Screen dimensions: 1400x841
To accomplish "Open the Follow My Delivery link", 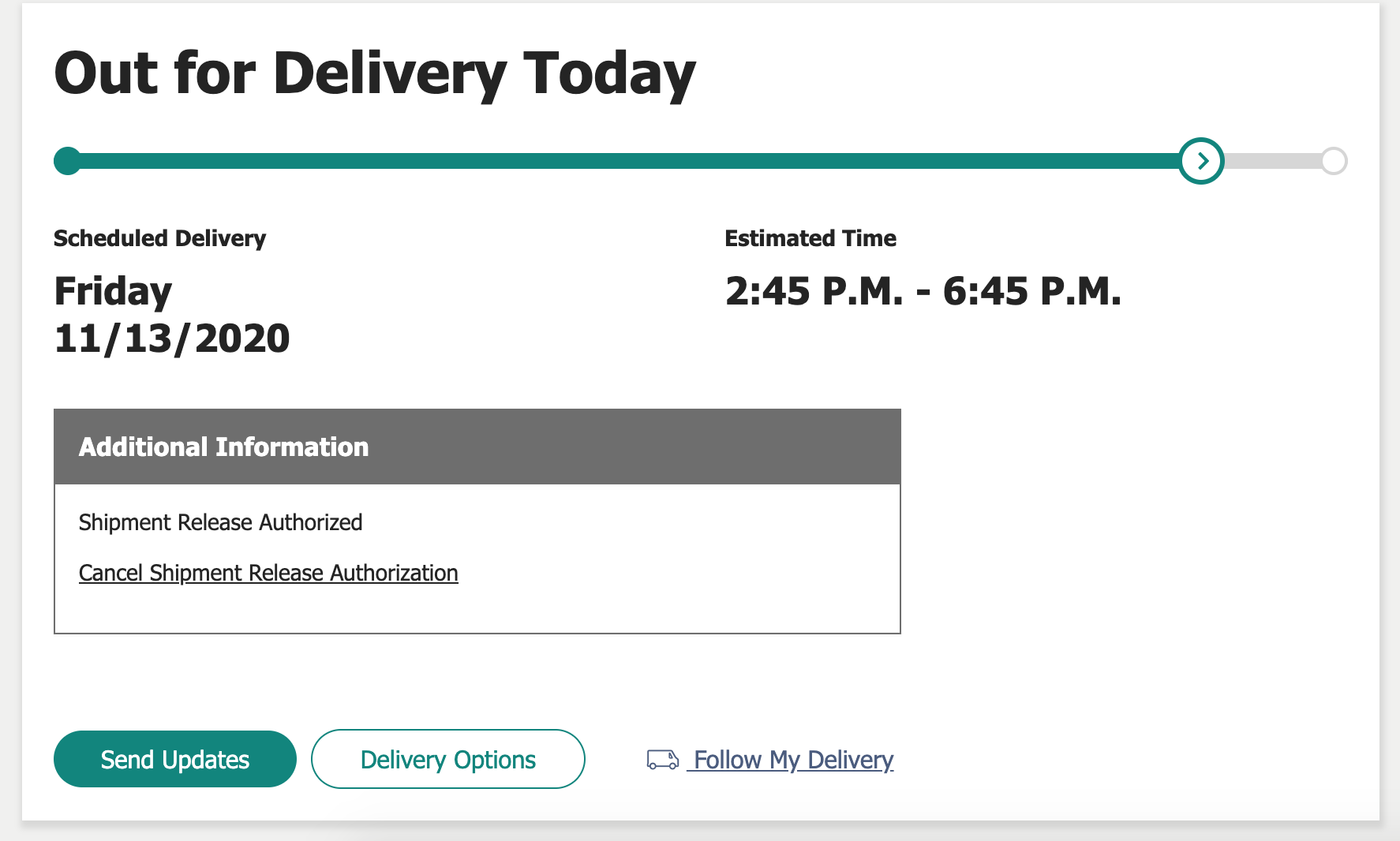I will coord(792,760).
